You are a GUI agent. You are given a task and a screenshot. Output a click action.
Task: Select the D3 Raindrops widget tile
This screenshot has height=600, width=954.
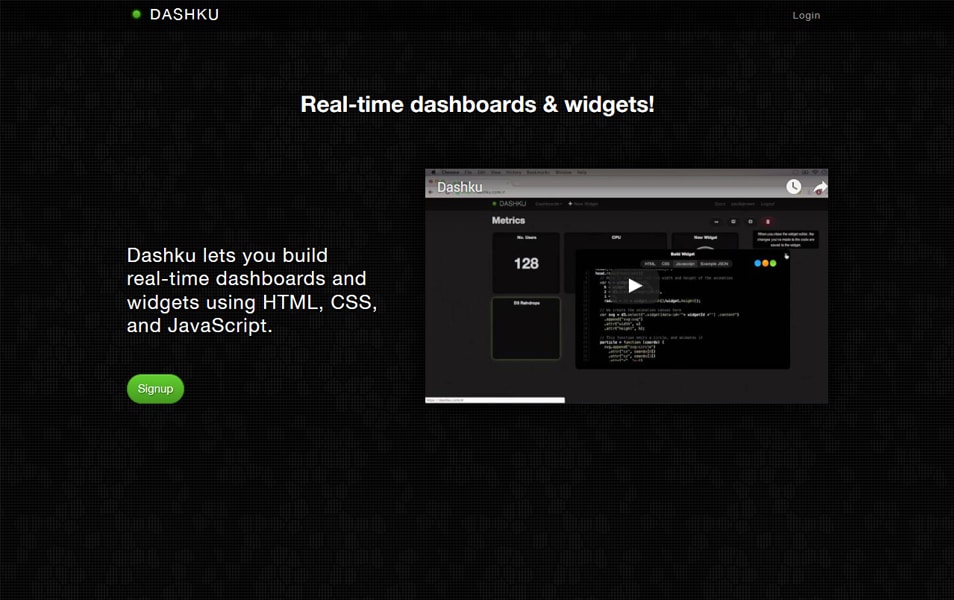point(526,328)
